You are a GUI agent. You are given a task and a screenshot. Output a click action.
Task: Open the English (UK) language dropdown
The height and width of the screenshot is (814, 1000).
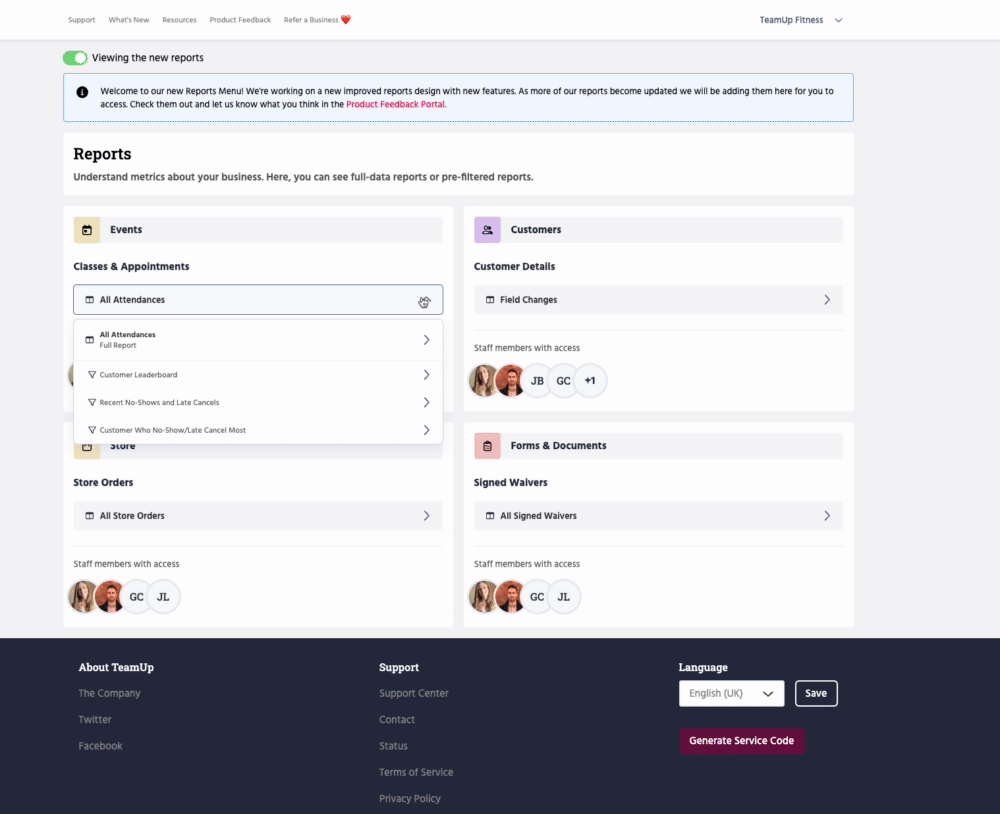tap(731, 693)
